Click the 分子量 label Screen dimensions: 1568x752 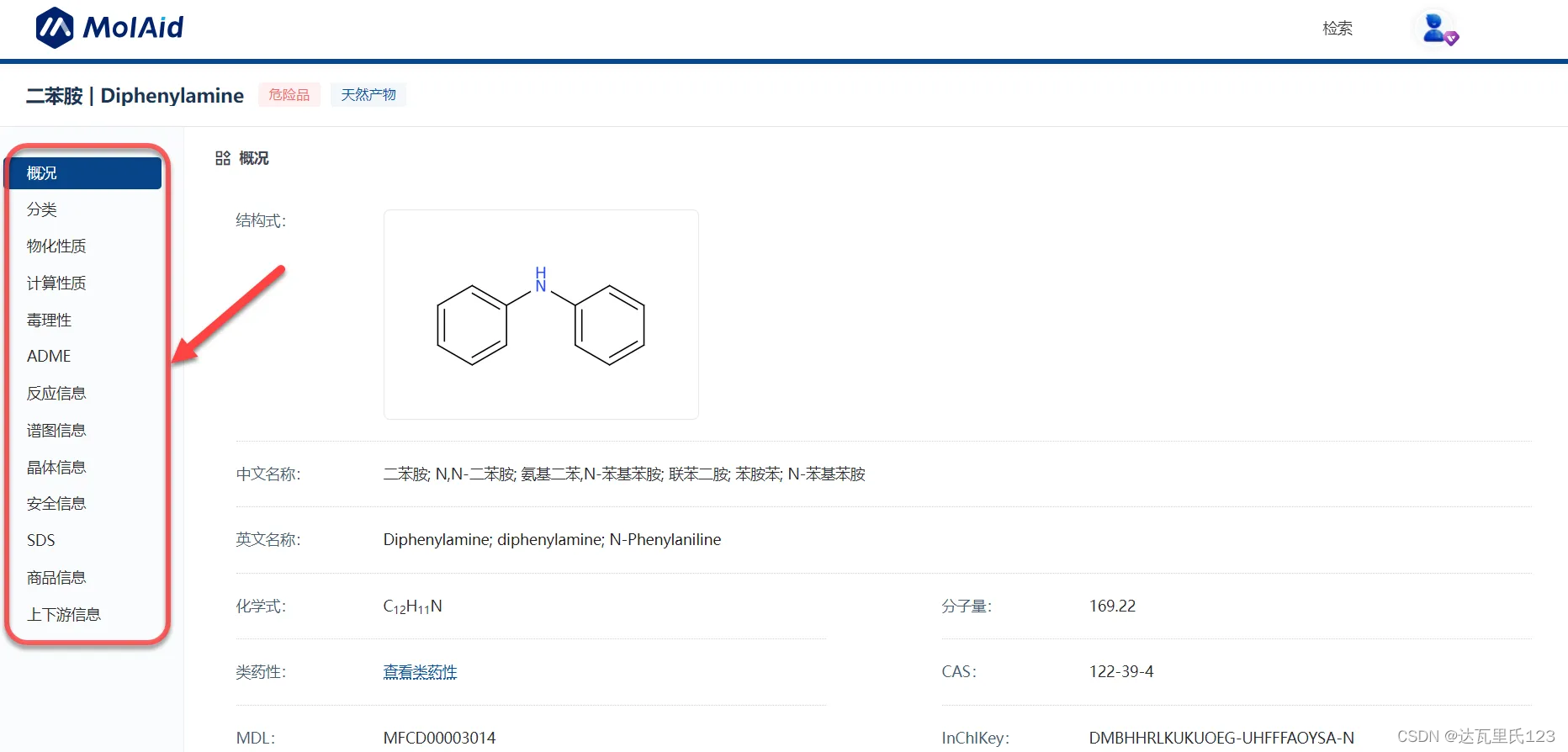pyautogui.click(x=967, y=606)
